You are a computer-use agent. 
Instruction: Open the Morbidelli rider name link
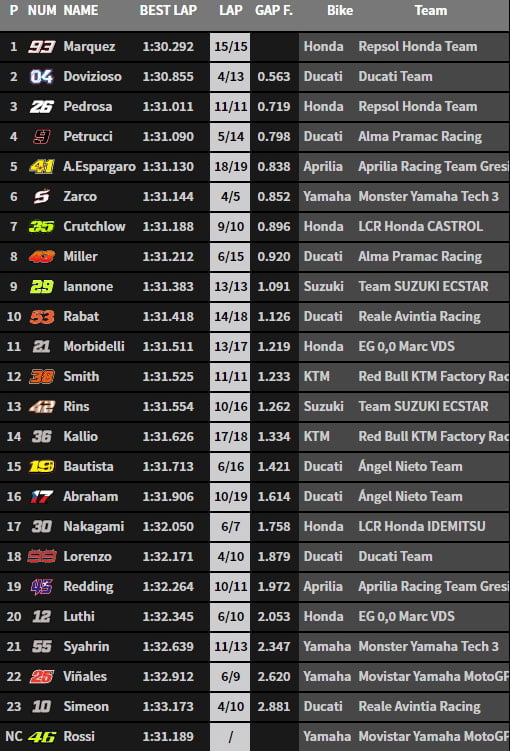(x=94, y=346)
